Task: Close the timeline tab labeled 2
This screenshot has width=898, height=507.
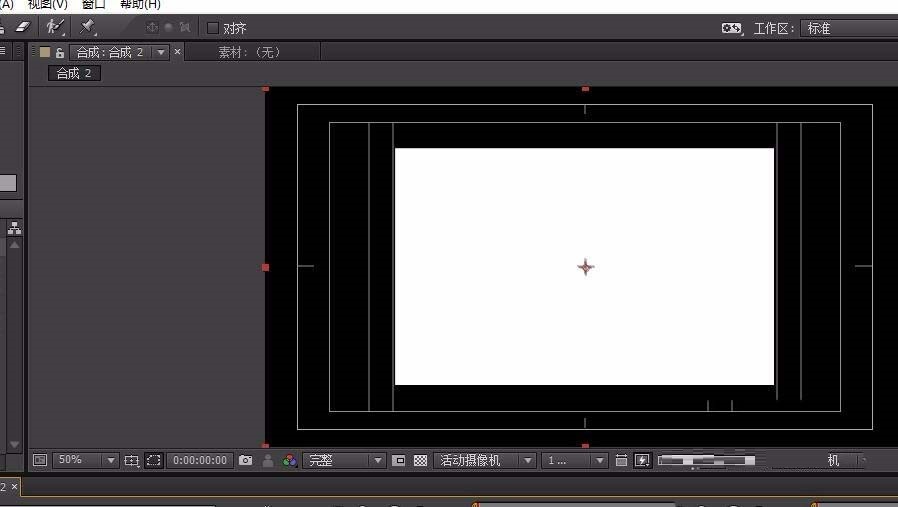Action: (14, 486)
